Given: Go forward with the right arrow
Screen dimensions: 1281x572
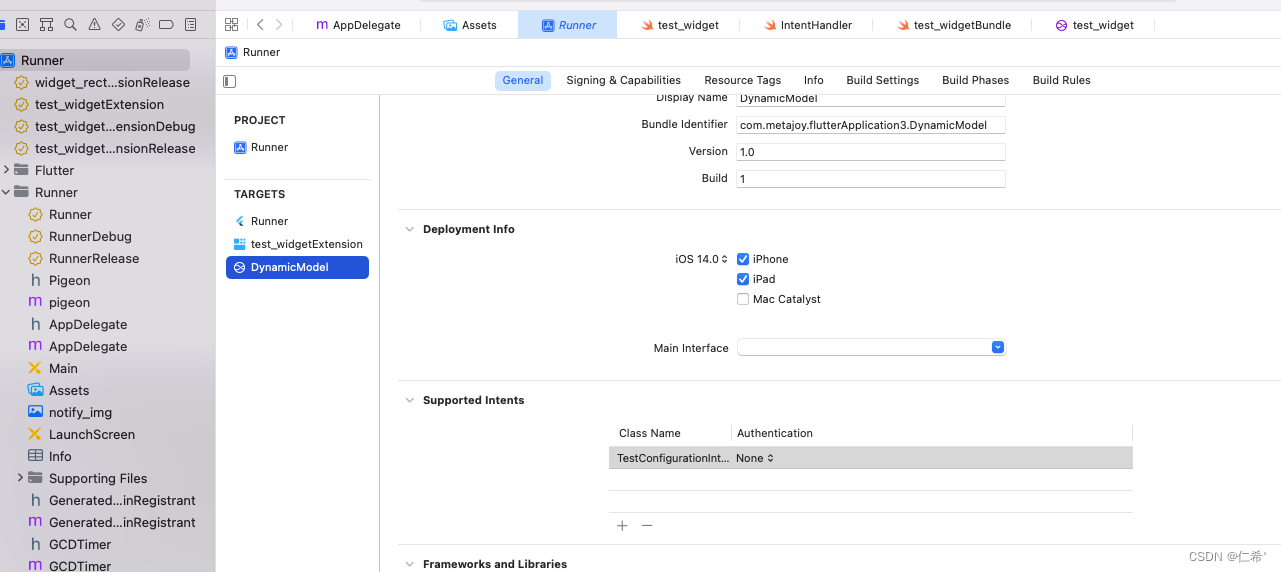Looking at the screenshot, I should pyautogui.click(x=279, y=24).
